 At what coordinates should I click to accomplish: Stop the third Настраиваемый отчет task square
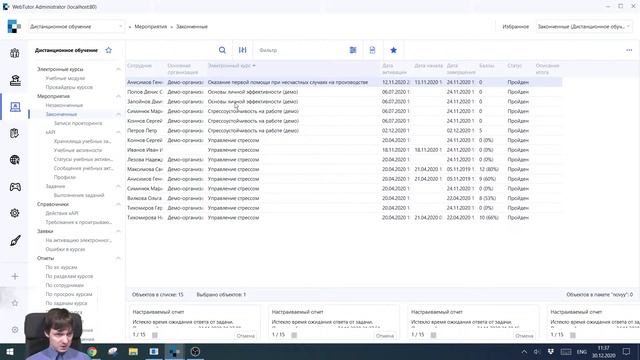433,335
